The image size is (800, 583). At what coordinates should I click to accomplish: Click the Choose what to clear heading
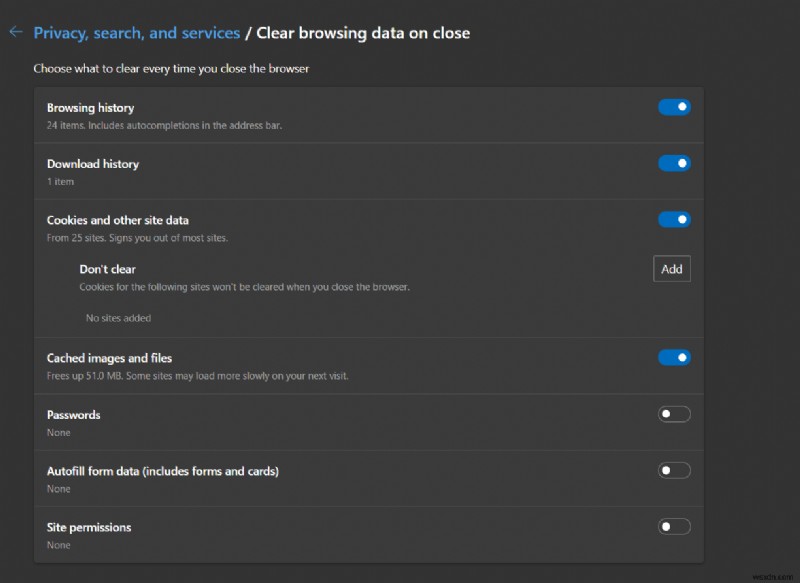pos(172,68)
